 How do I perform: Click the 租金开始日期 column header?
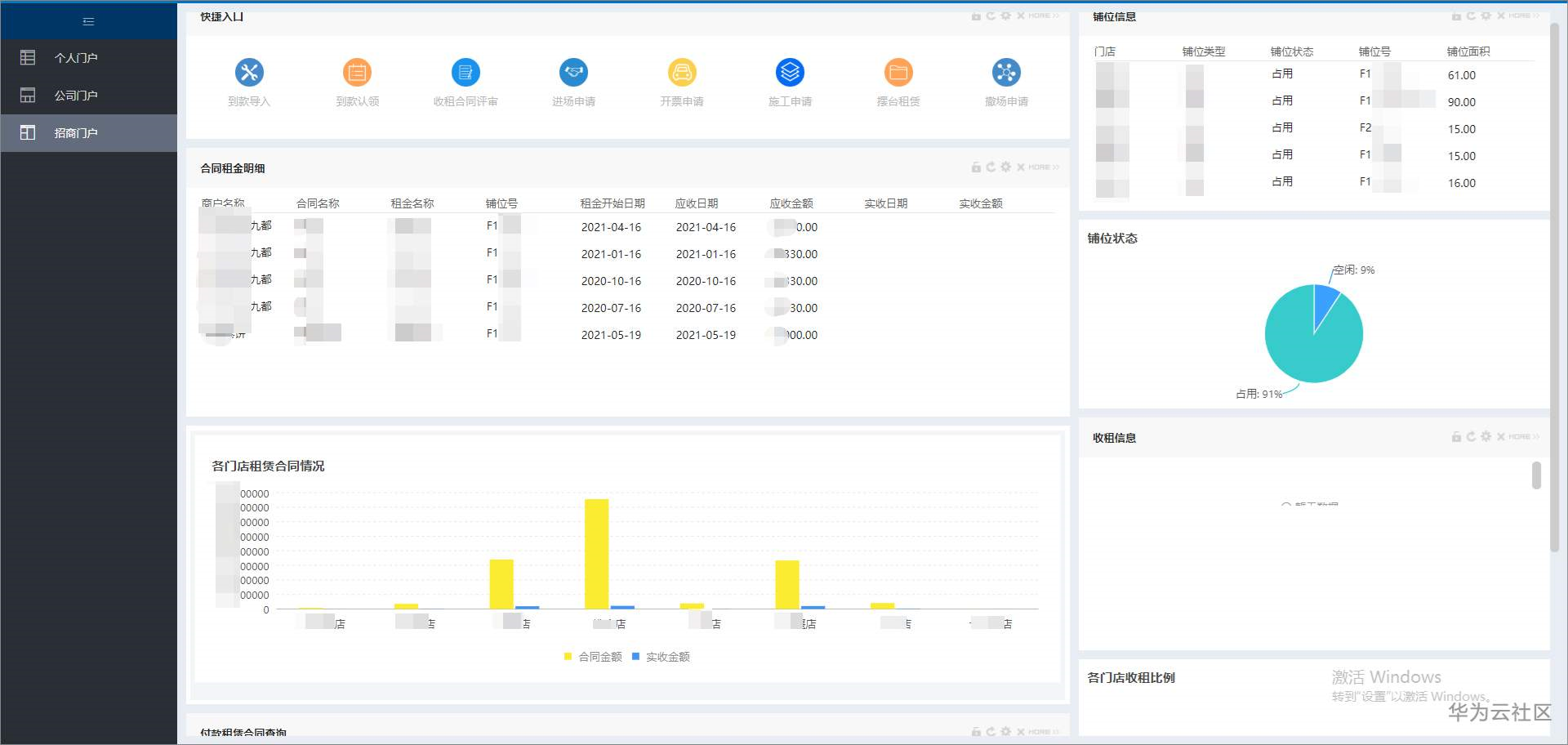click(612, 203)
